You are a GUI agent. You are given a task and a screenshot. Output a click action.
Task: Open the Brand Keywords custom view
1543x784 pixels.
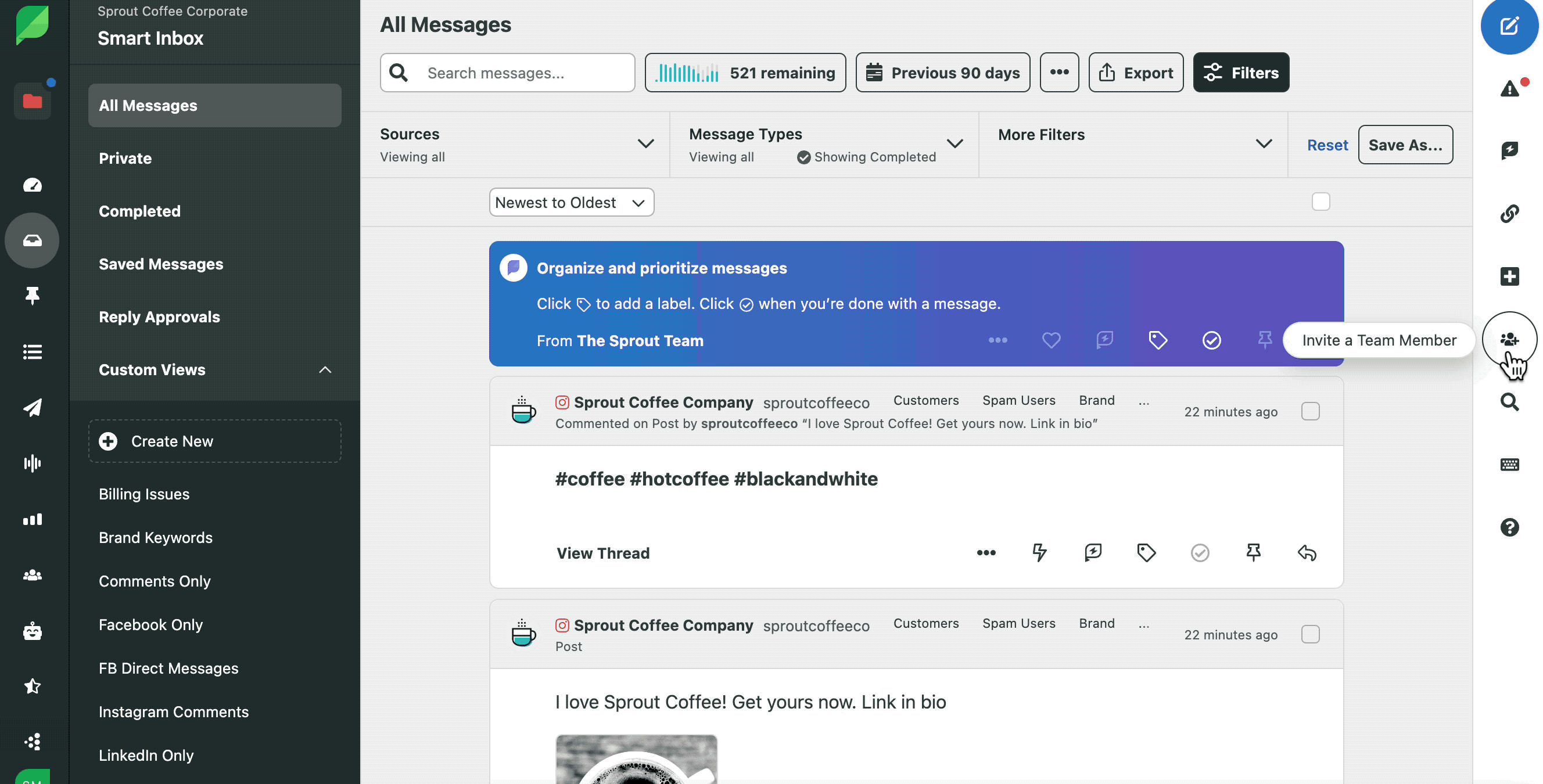156,538
